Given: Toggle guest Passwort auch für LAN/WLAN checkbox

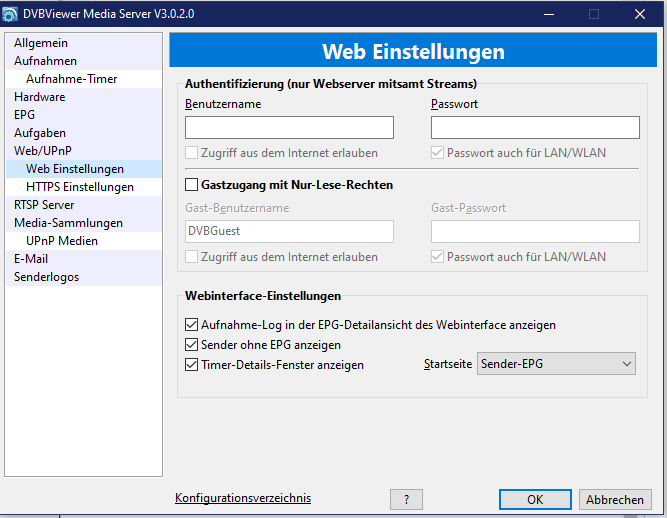Looking at the screenshot, I should coord(437,257).
